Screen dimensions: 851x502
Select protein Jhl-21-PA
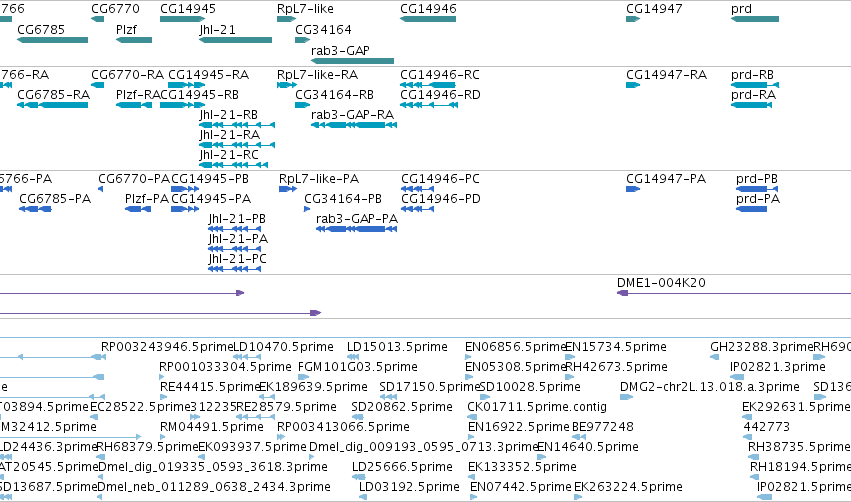(238, 239)
